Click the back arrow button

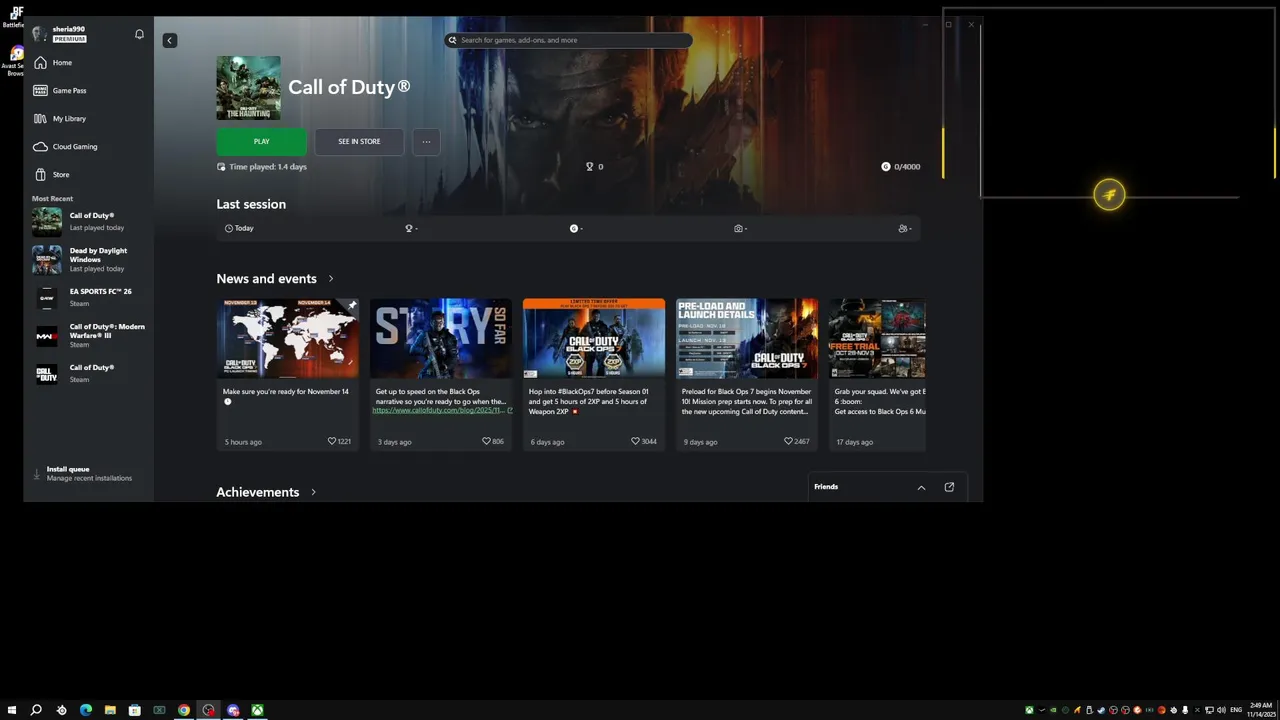(x=169, y=40)
